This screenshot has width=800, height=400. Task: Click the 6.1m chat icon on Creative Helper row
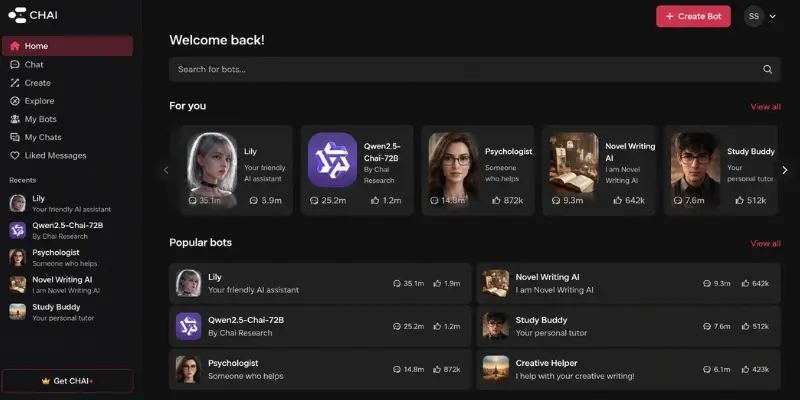[x=707, y=369]
